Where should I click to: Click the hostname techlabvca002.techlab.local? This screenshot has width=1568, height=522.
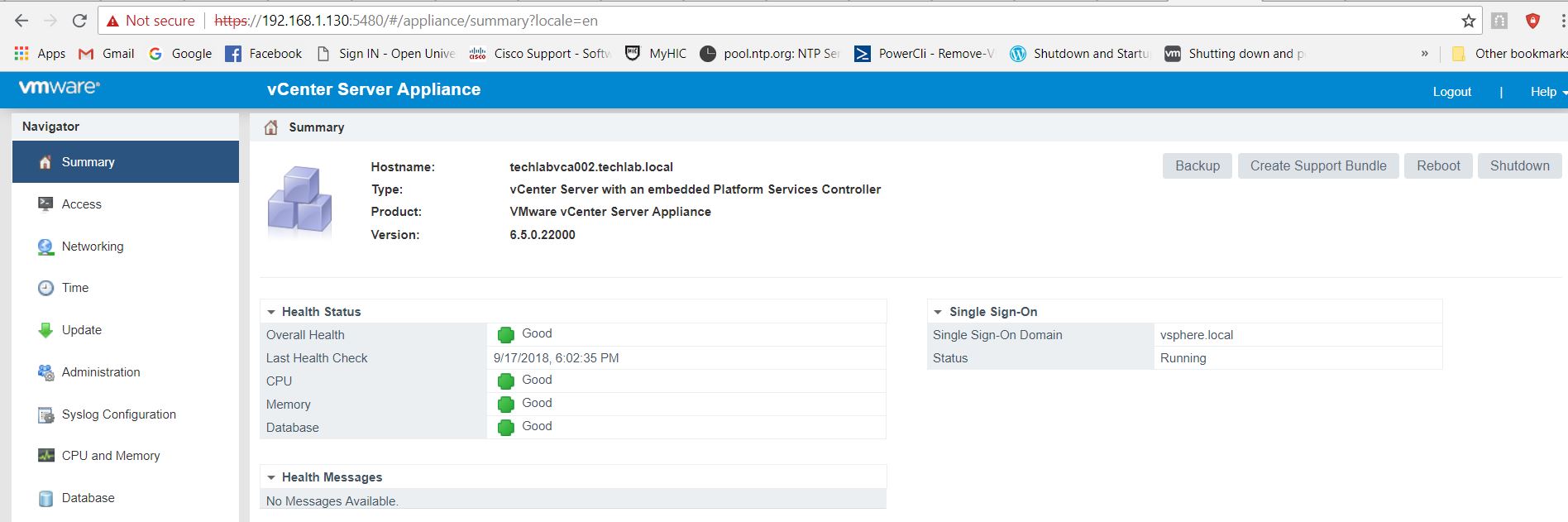(591, 167)
